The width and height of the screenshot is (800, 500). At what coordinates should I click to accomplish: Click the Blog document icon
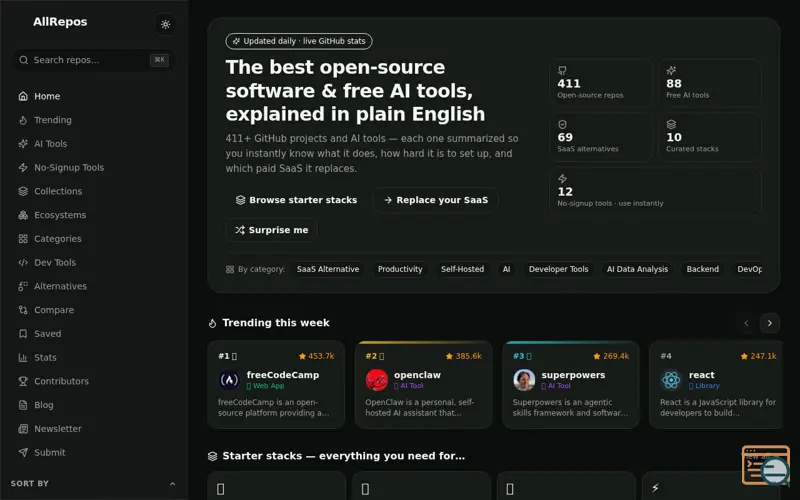(x=23, y=405)
